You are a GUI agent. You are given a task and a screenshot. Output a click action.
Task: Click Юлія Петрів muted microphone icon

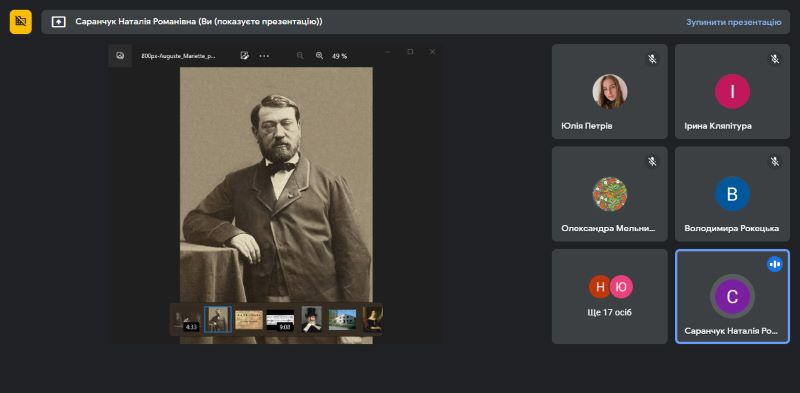652,59
